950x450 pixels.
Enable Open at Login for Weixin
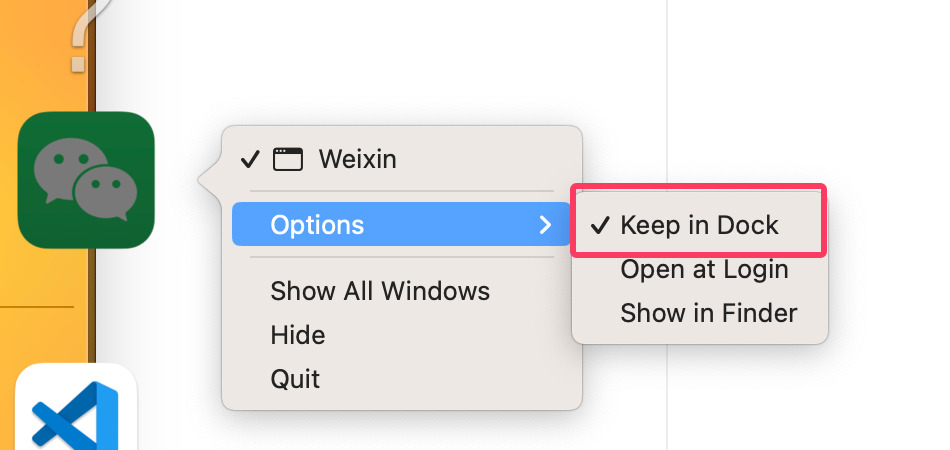[x=704, y=269]
